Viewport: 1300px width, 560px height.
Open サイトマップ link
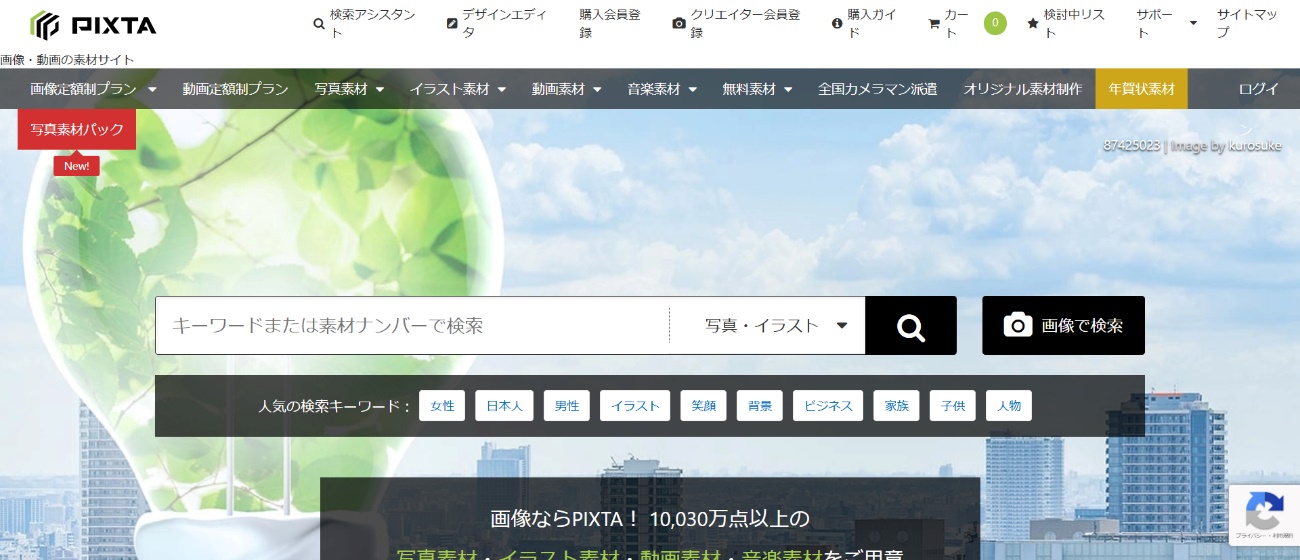pyautogui.click(x=1246, y=24)
